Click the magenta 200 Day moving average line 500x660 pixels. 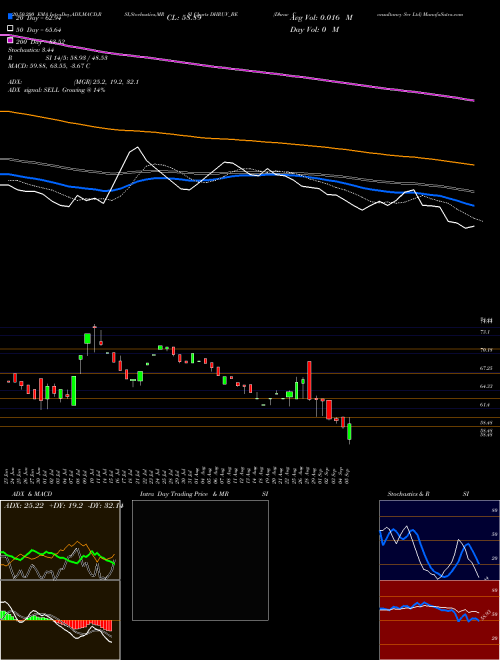(236, 67)
